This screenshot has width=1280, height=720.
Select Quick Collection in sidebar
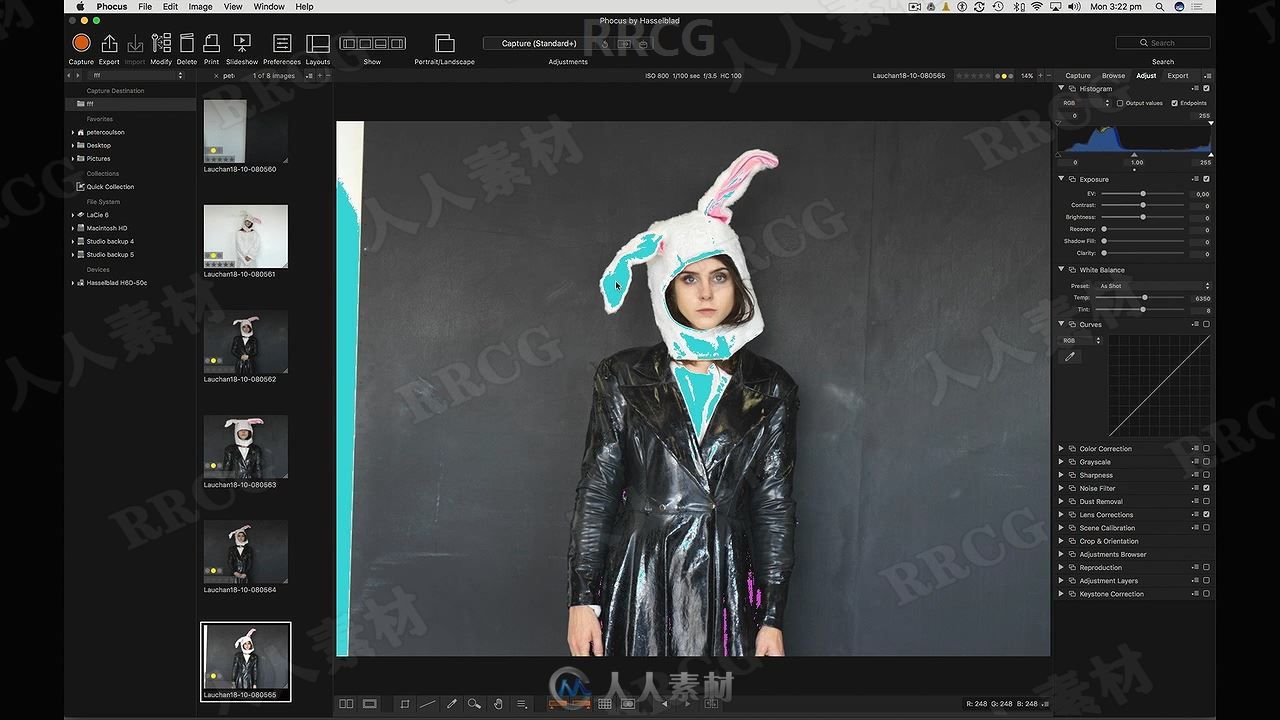tap(110, 187)
